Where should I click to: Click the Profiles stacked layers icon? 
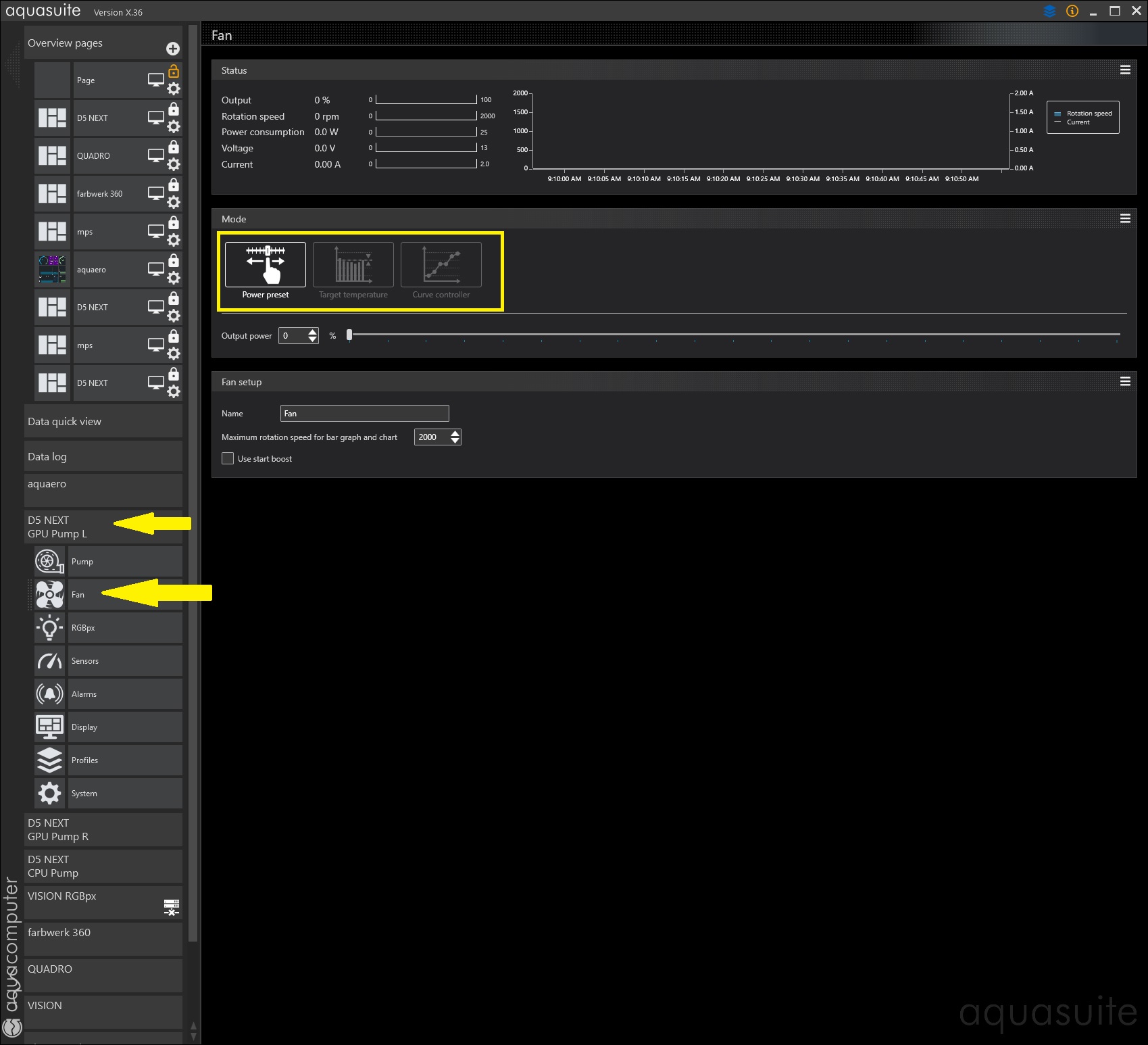49,760
